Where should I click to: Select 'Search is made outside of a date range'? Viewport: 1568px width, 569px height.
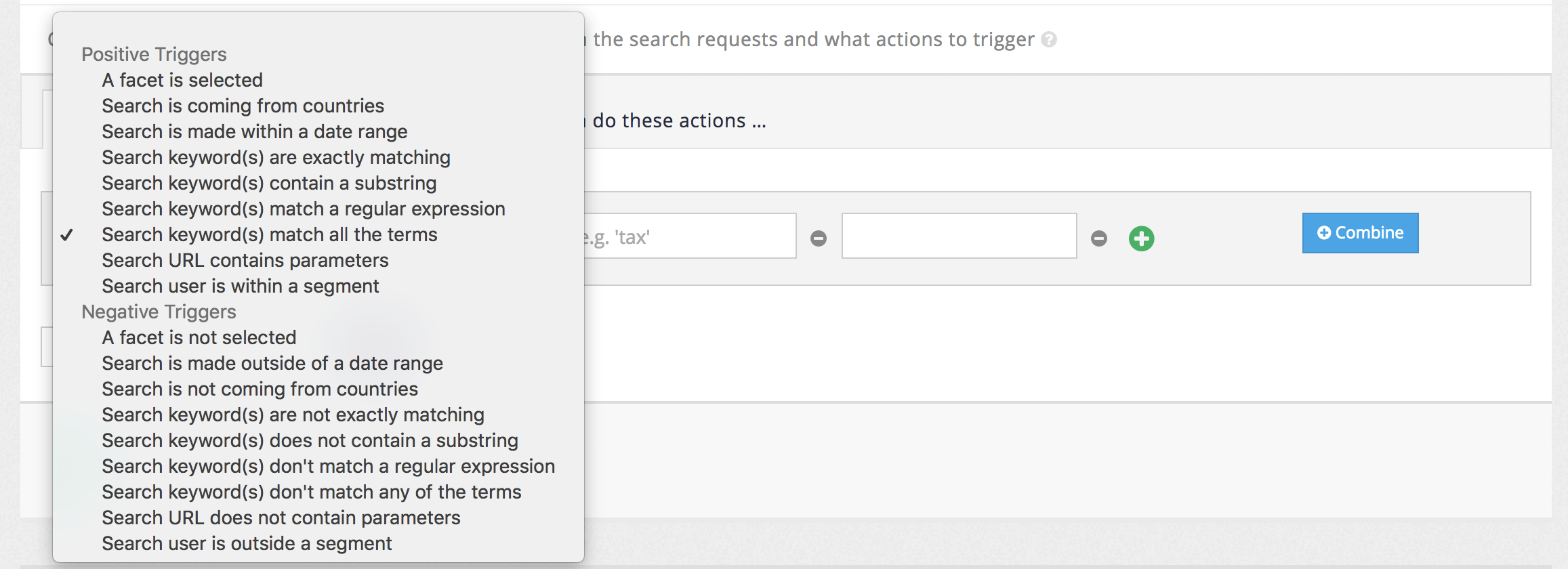pos(272,363)
